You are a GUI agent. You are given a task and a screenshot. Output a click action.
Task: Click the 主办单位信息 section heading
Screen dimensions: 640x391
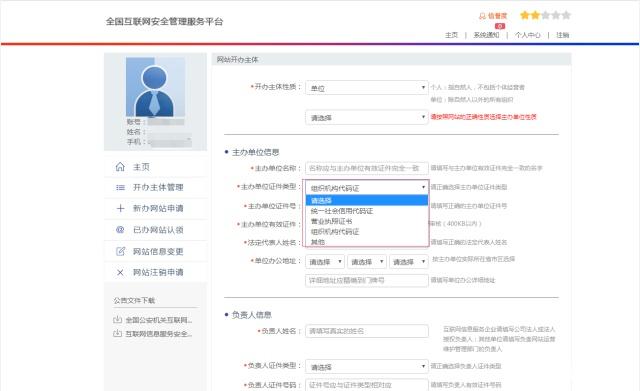pyautogui.click(x=255, y=152)
